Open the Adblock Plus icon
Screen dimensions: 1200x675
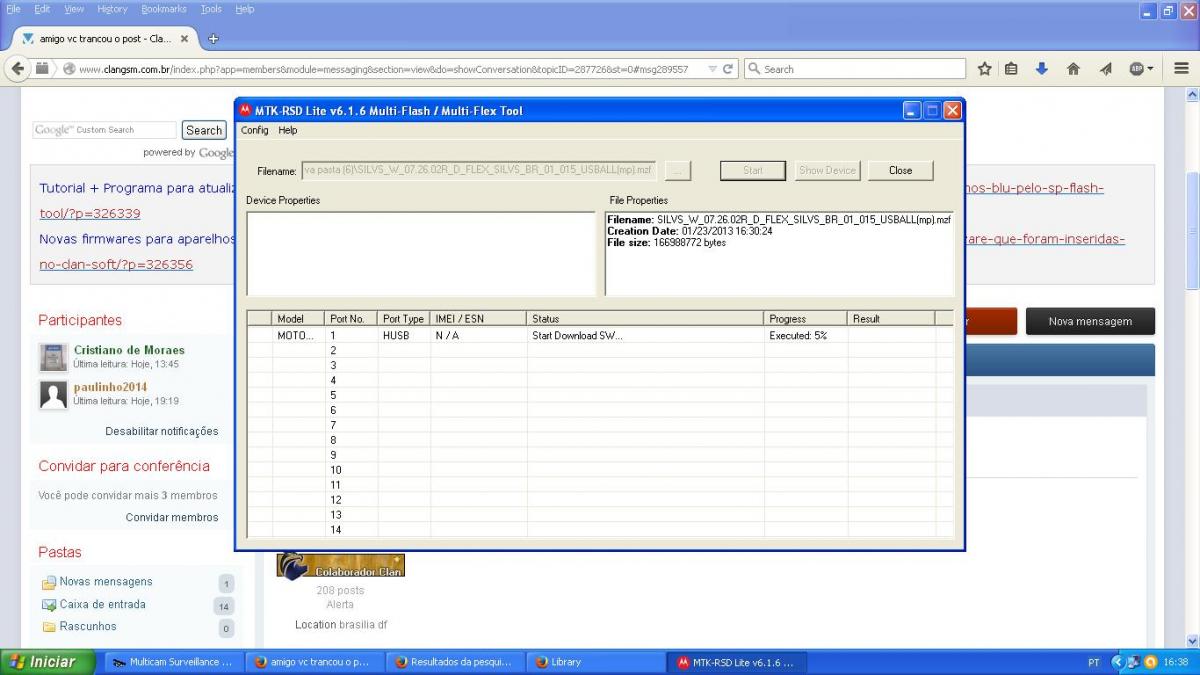1136,69
